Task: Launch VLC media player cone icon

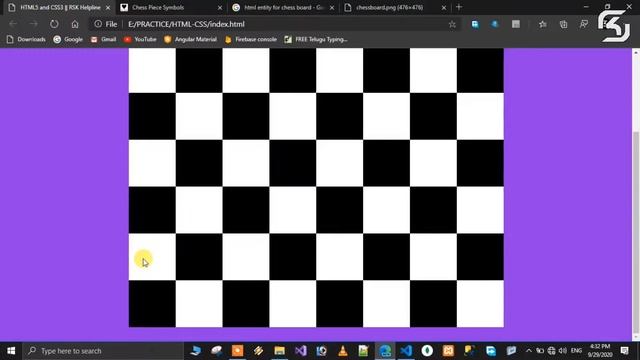Action: pos(342,351)
